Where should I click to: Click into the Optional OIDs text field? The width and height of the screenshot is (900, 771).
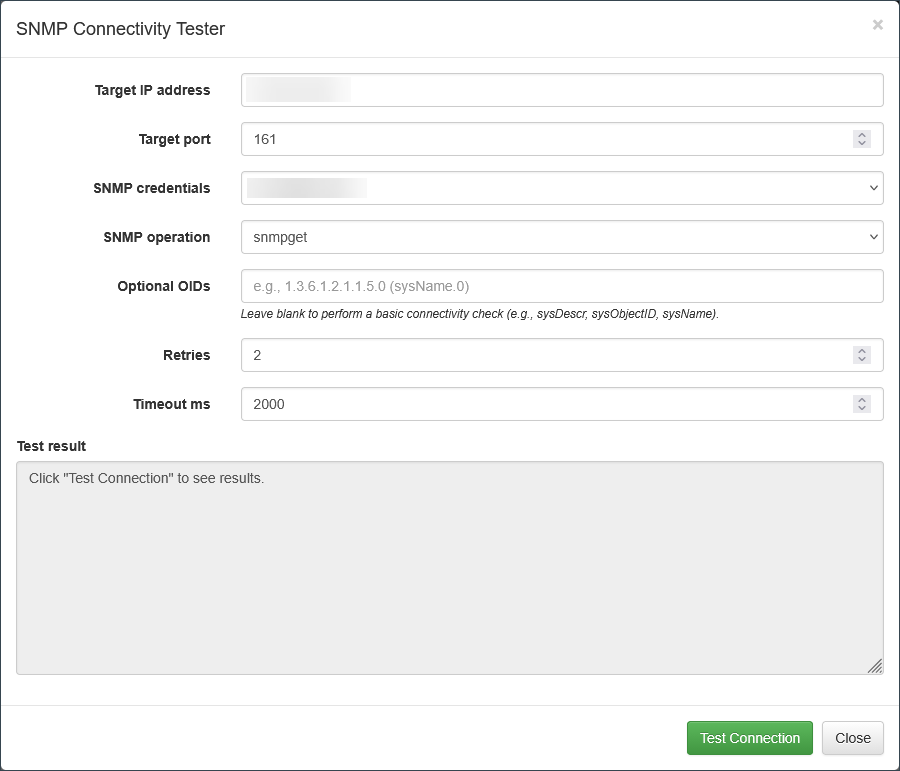point(562,286)
